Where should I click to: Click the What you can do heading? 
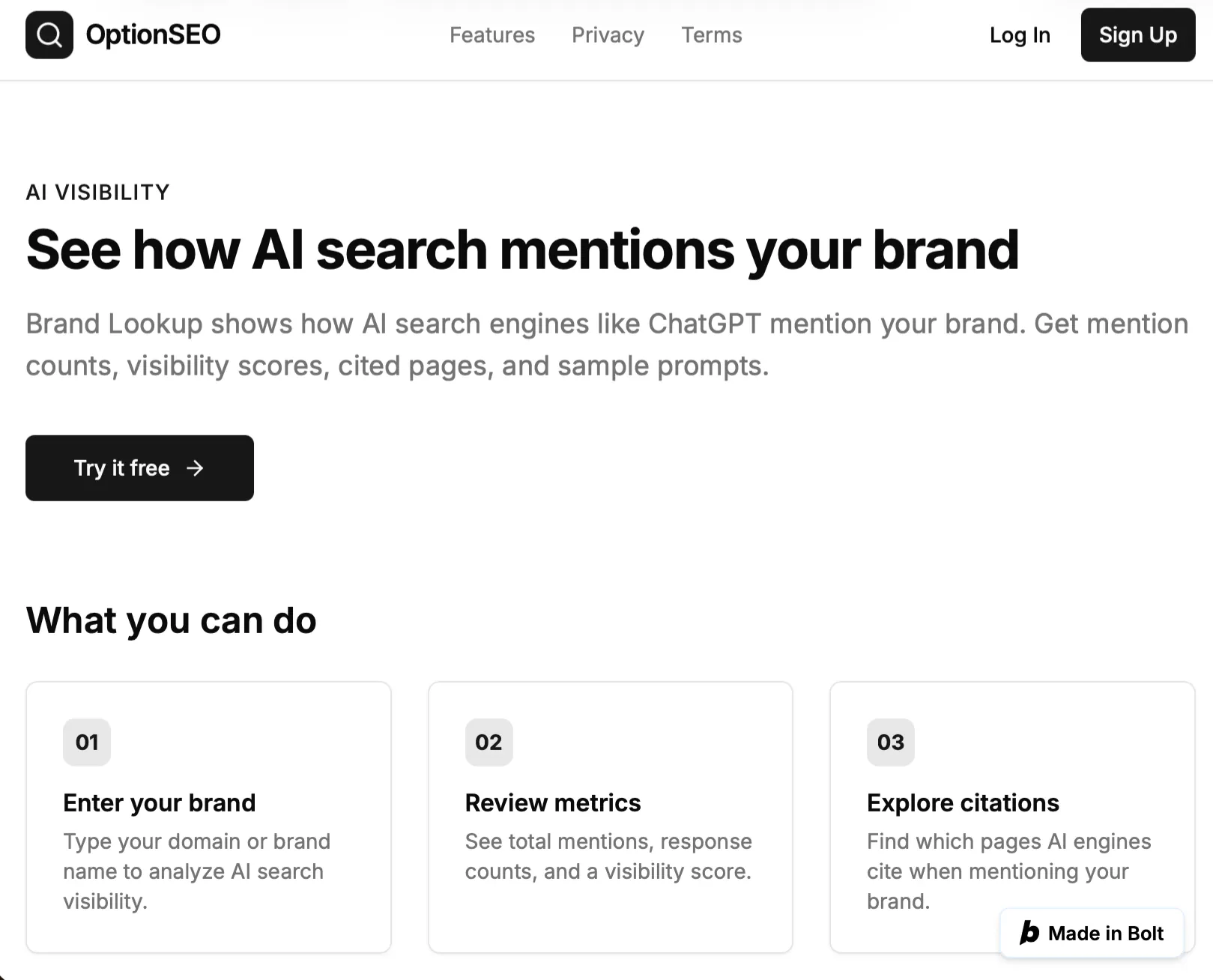(x=171, y=620)
